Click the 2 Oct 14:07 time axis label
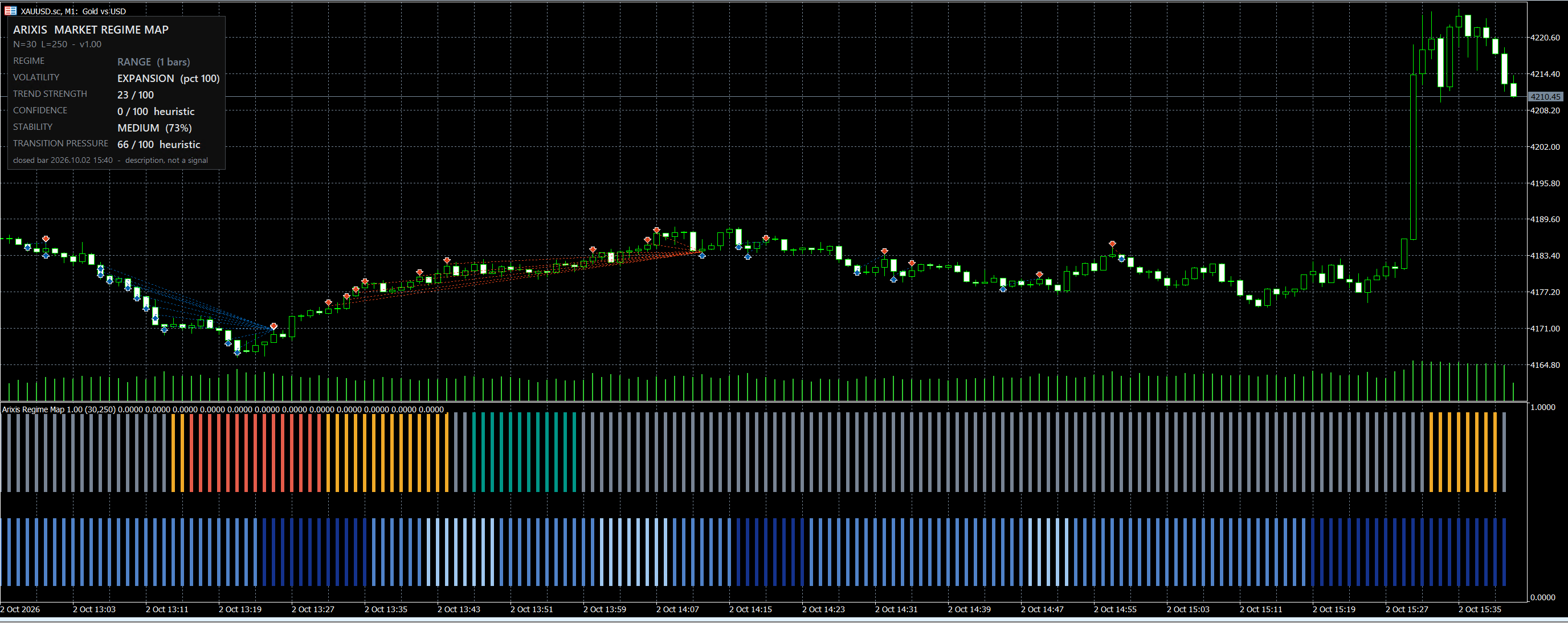The image size is (1568, 623). pos(677,609)
